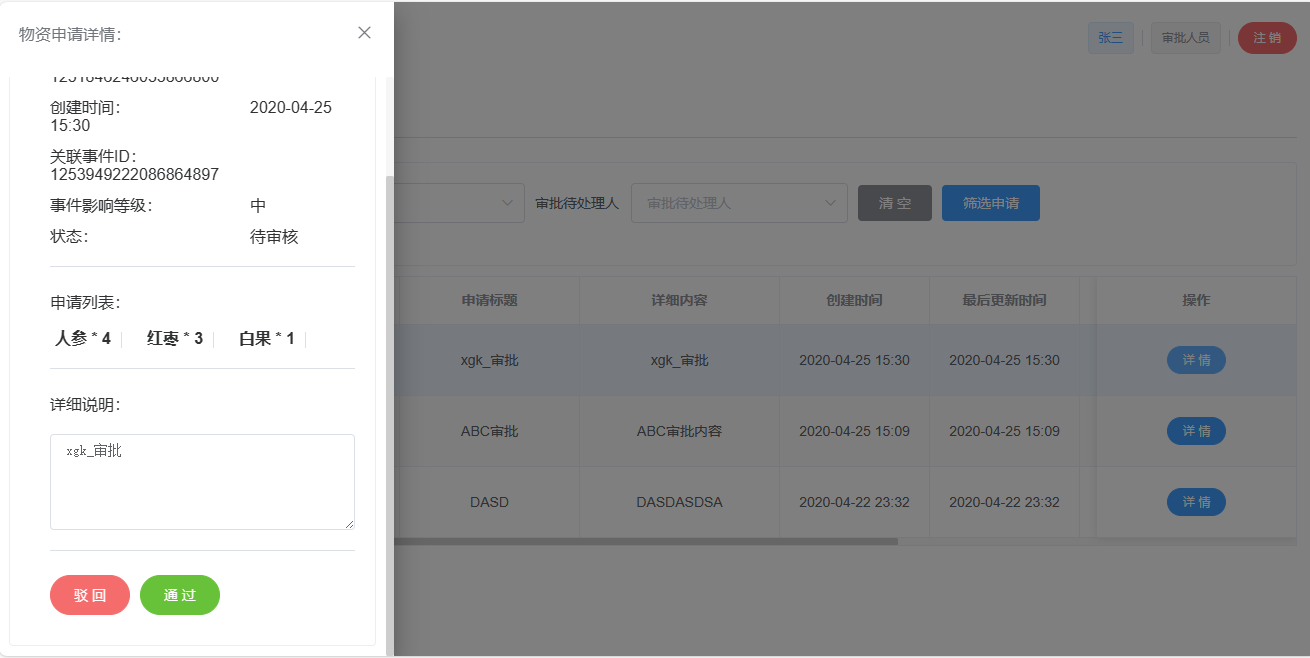Open 详情 for the DASD row
1310x658 pixels.
[1196, 501]
